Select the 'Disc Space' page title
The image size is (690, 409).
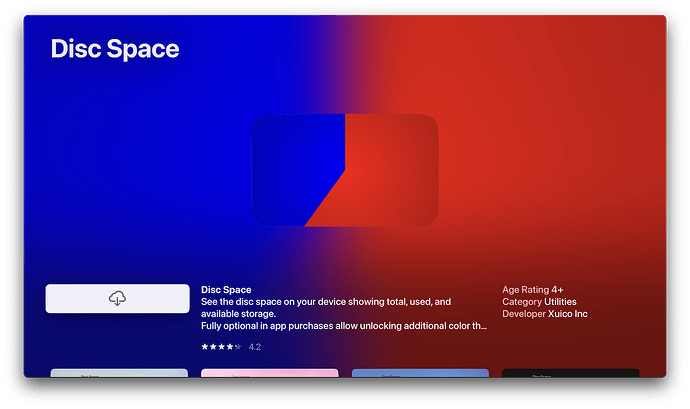(115, 48)
